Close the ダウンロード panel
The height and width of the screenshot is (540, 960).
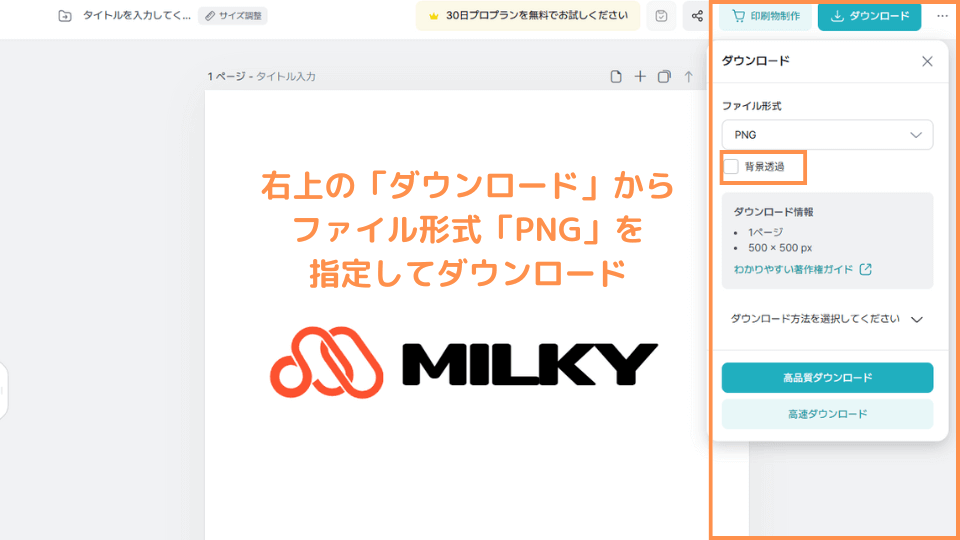coord(927,61)
